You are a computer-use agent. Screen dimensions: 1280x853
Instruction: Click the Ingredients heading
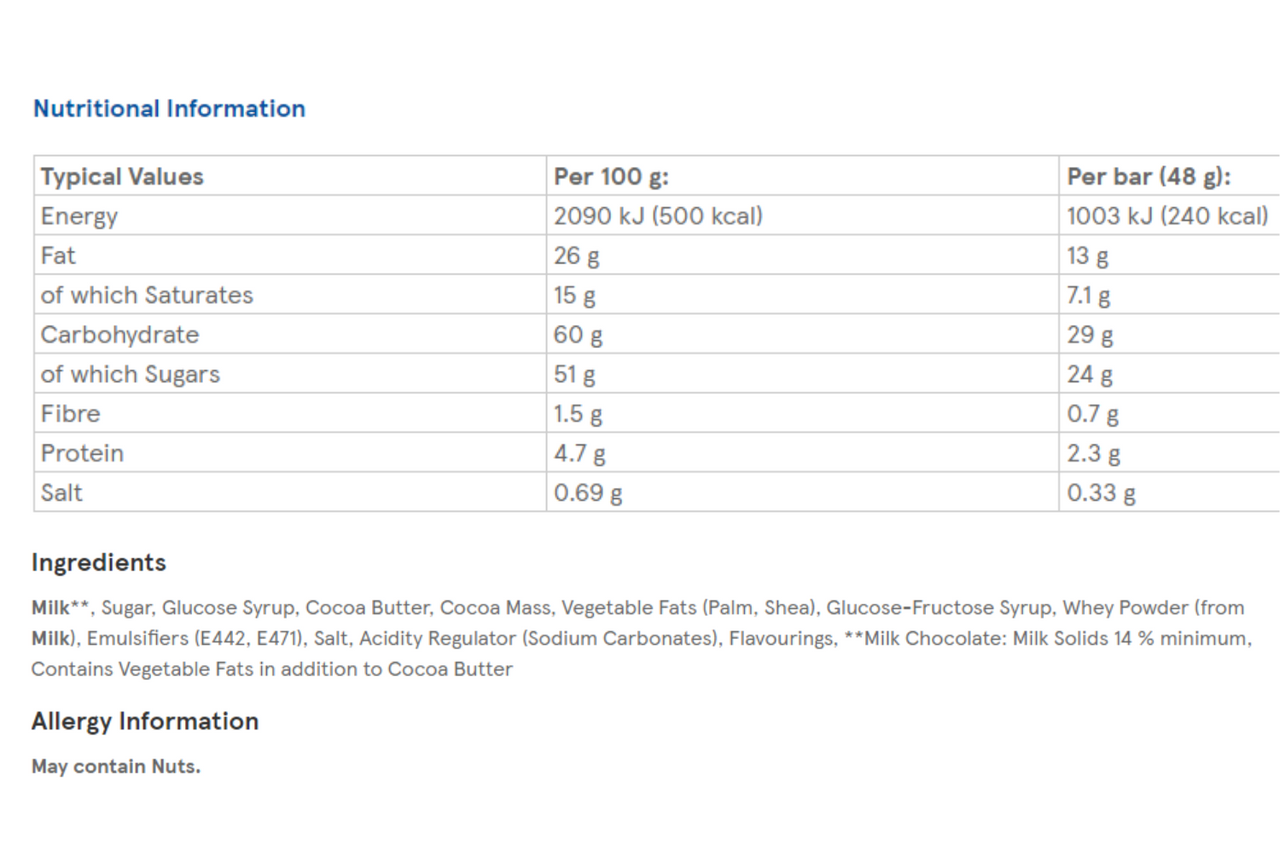coord(99,563)
